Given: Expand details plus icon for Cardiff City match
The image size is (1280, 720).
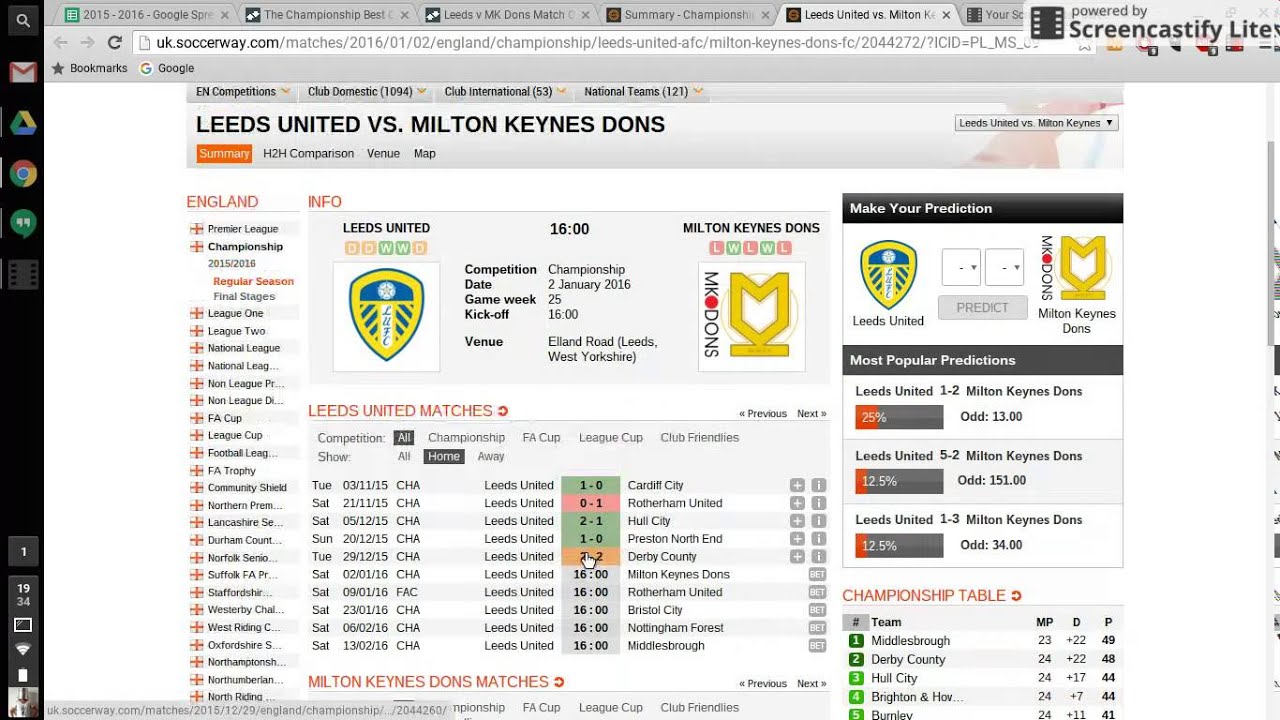Looking at the screenshot, I should click(797, 485).
